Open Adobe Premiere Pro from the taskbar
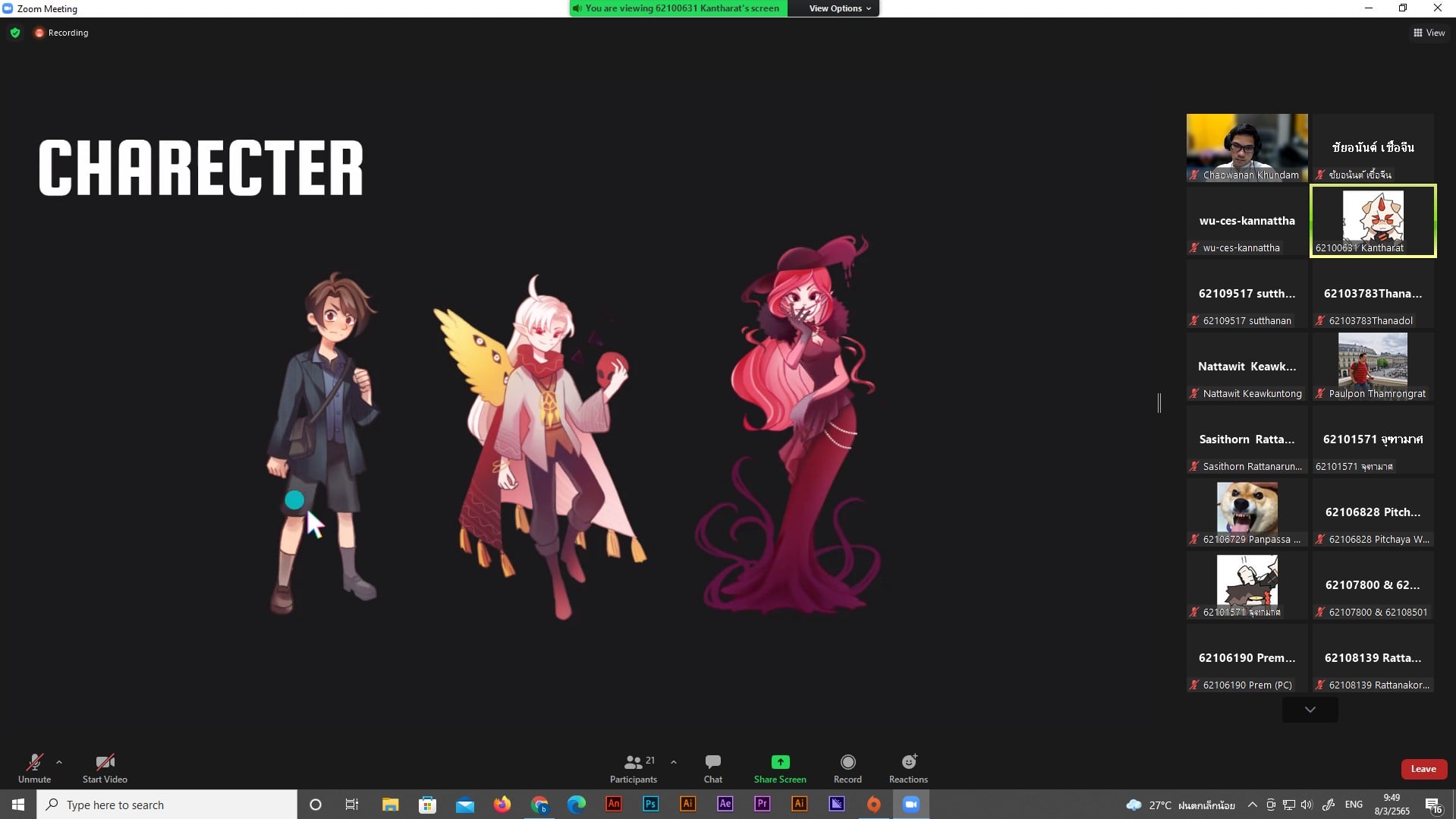The height and width of the screenshot is (819, 1456). point(762,804)
